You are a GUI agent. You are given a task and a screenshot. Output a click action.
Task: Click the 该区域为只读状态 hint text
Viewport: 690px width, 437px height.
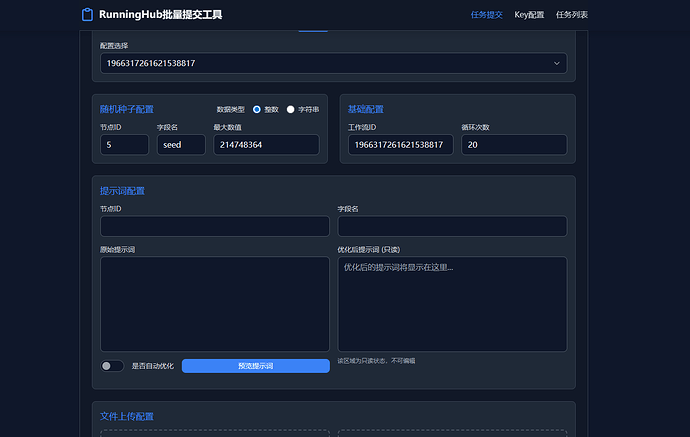tap(376, 361)
